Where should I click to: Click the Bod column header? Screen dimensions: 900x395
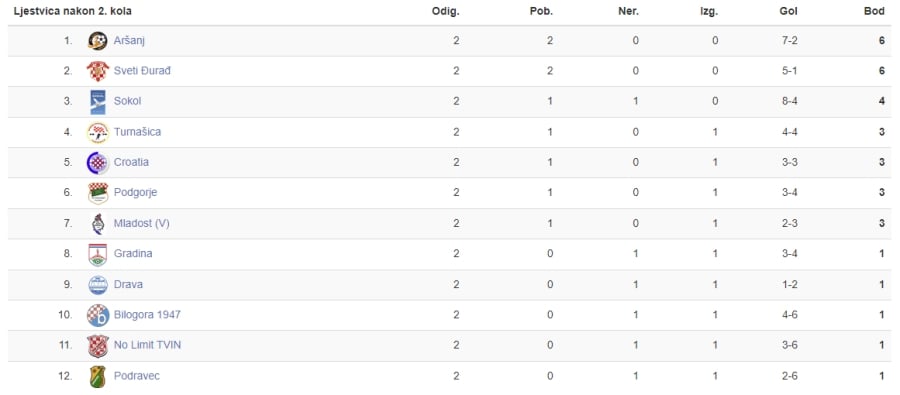click(x=874, y=11)
